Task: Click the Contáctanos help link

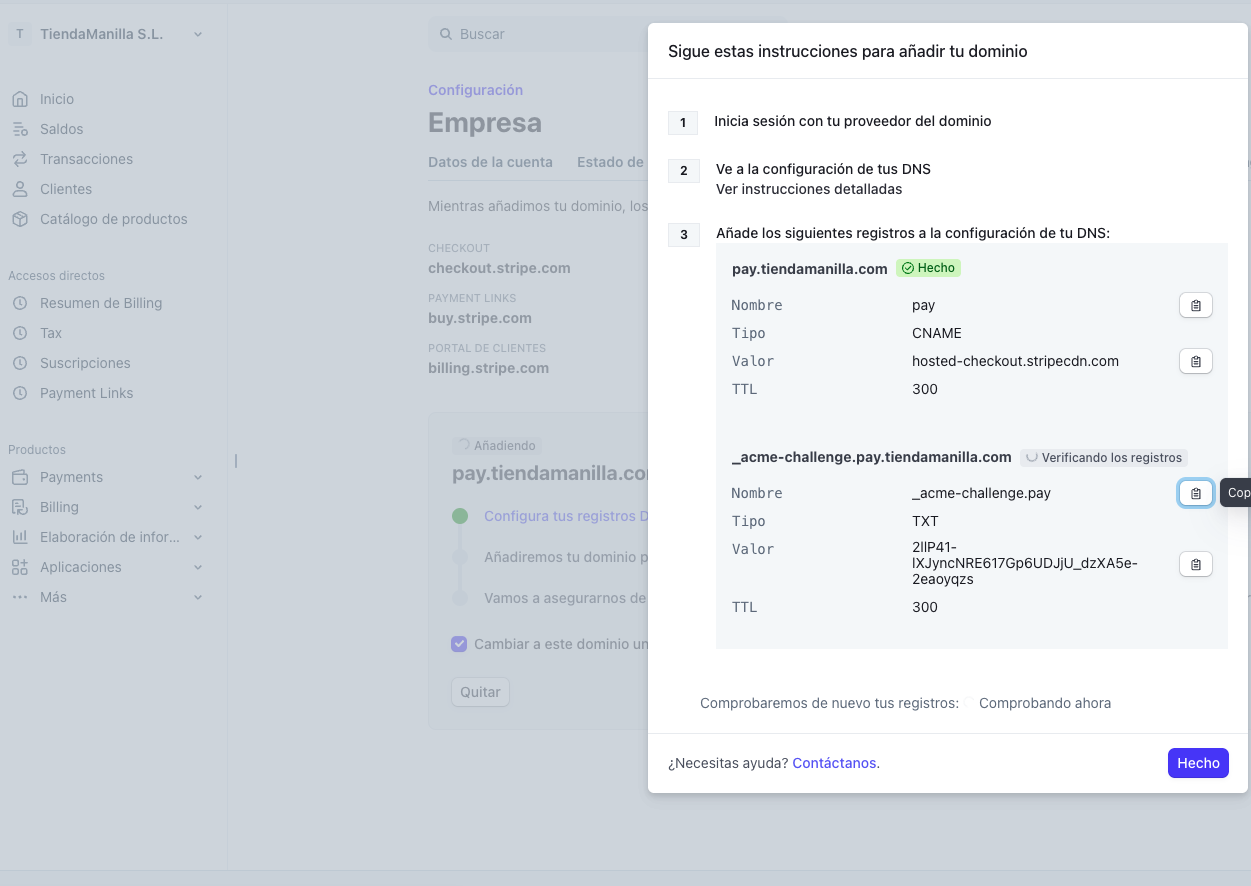Action: (836, 763)
